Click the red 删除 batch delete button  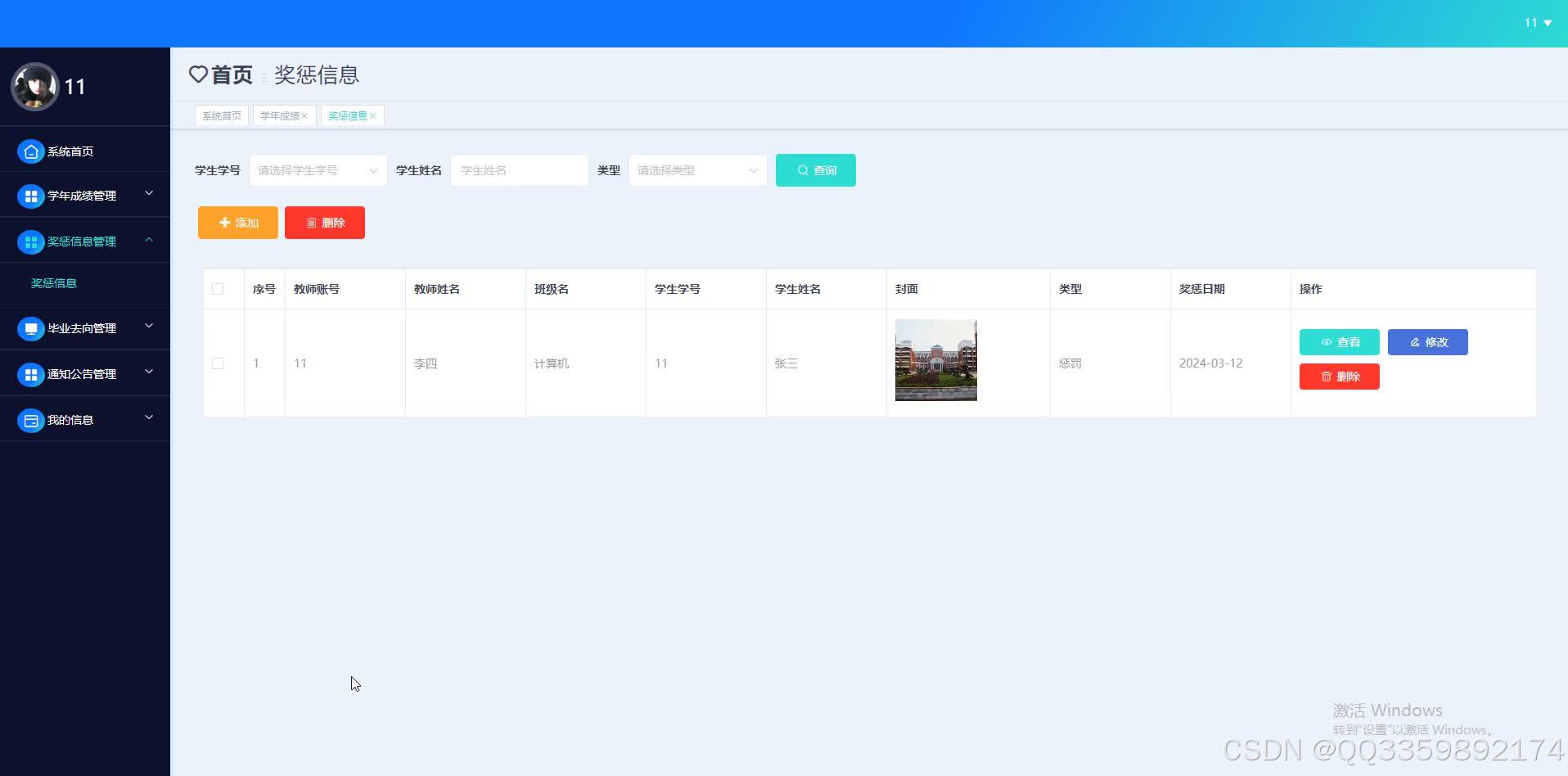click(325, 223)
